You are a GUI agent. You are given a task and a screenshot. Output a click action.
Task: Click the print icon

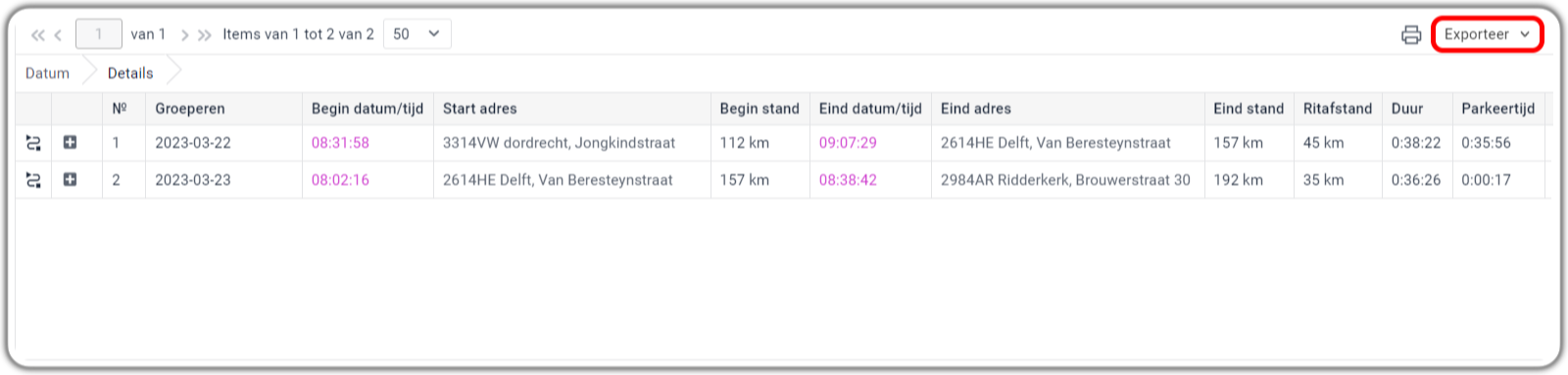point(1411,35)
